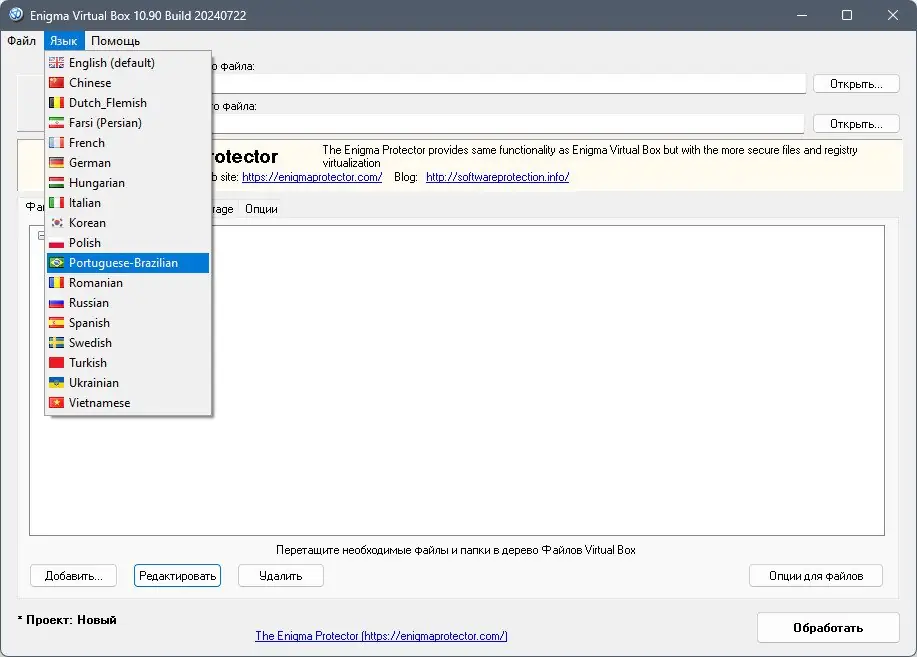Click the input file path field
The image size is (917, 657).
tap(508, 84)
